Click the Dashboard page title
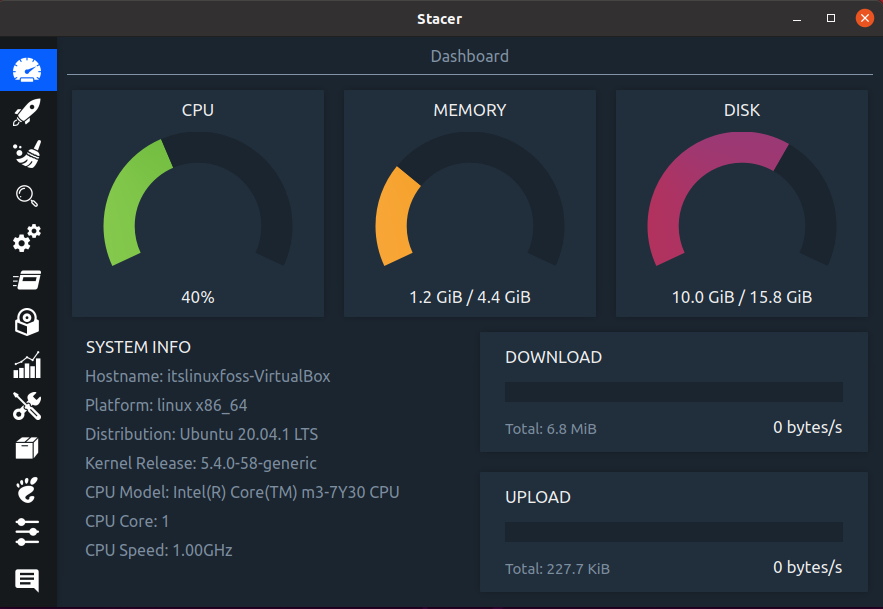The image size is (883, 609). (470, 56)
